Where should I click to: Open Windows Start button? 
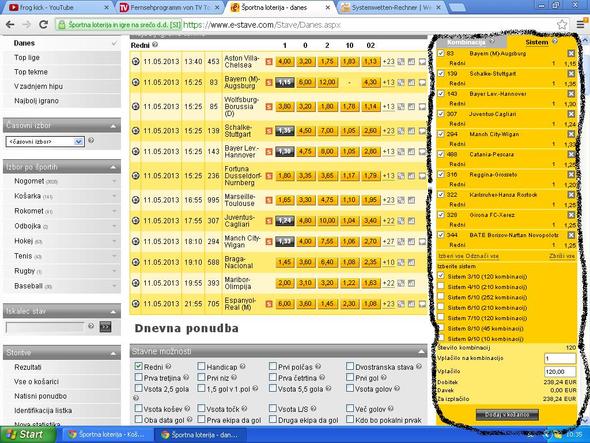[x=28, y=434]
